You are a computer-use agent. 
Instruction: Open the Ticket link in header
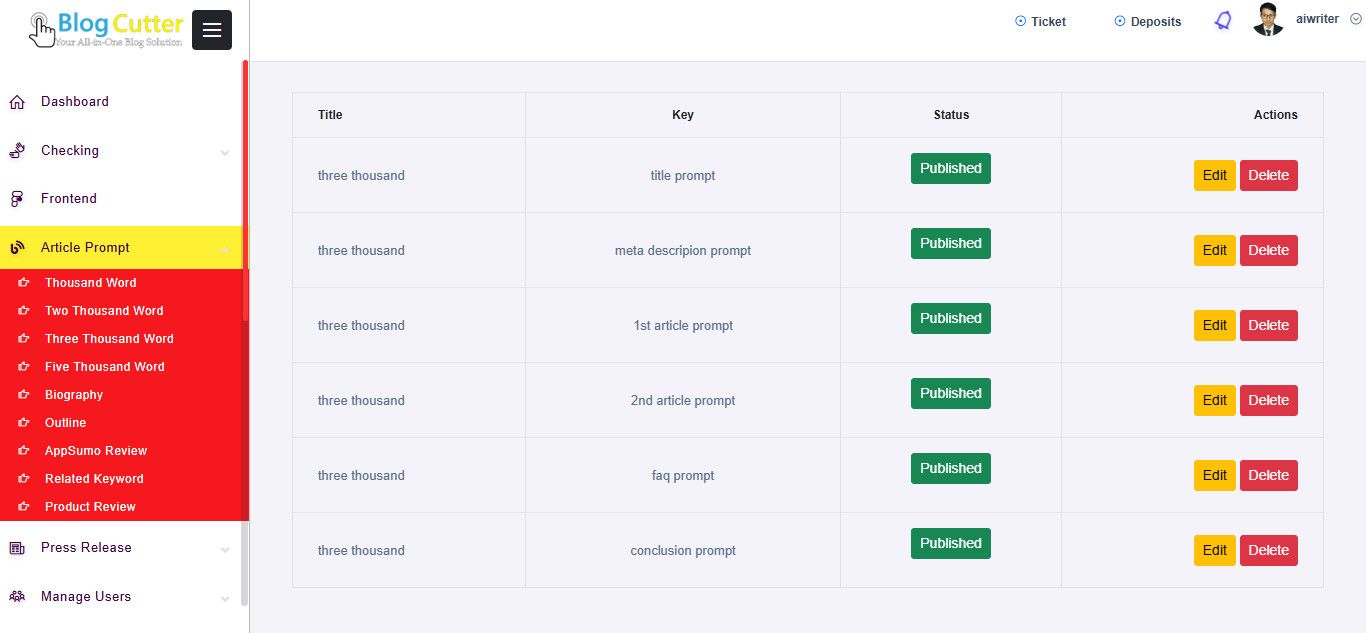tap(1041, 21)
